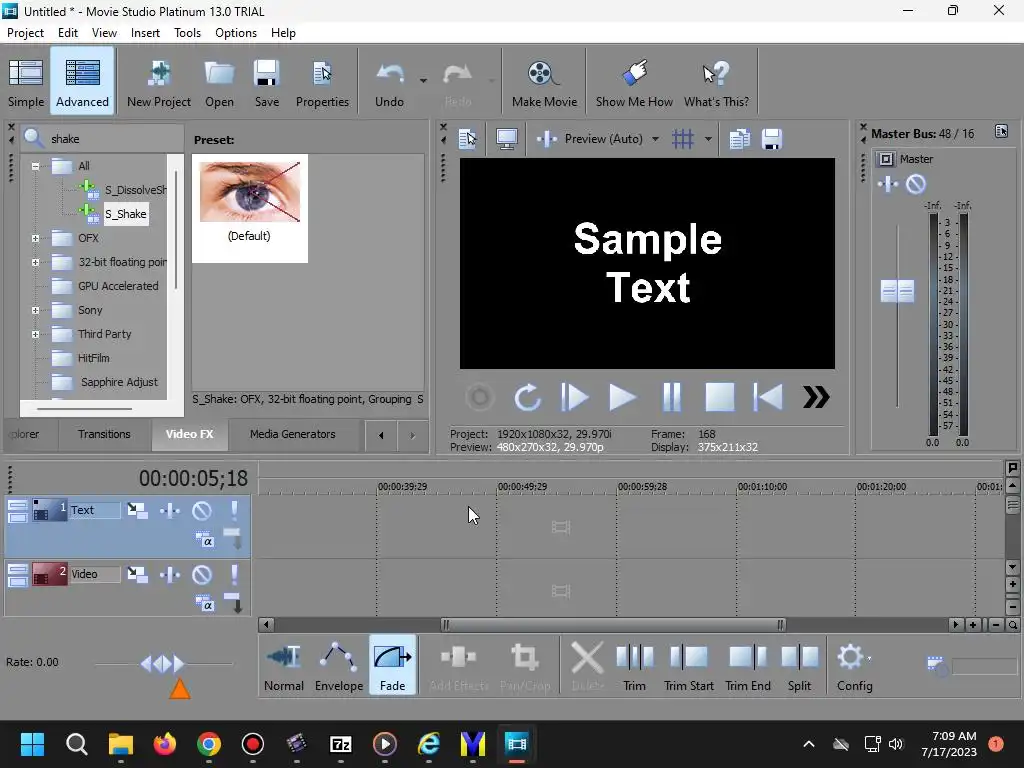
Task: Switch to the Transitions tab
Action: pos(104,434)
